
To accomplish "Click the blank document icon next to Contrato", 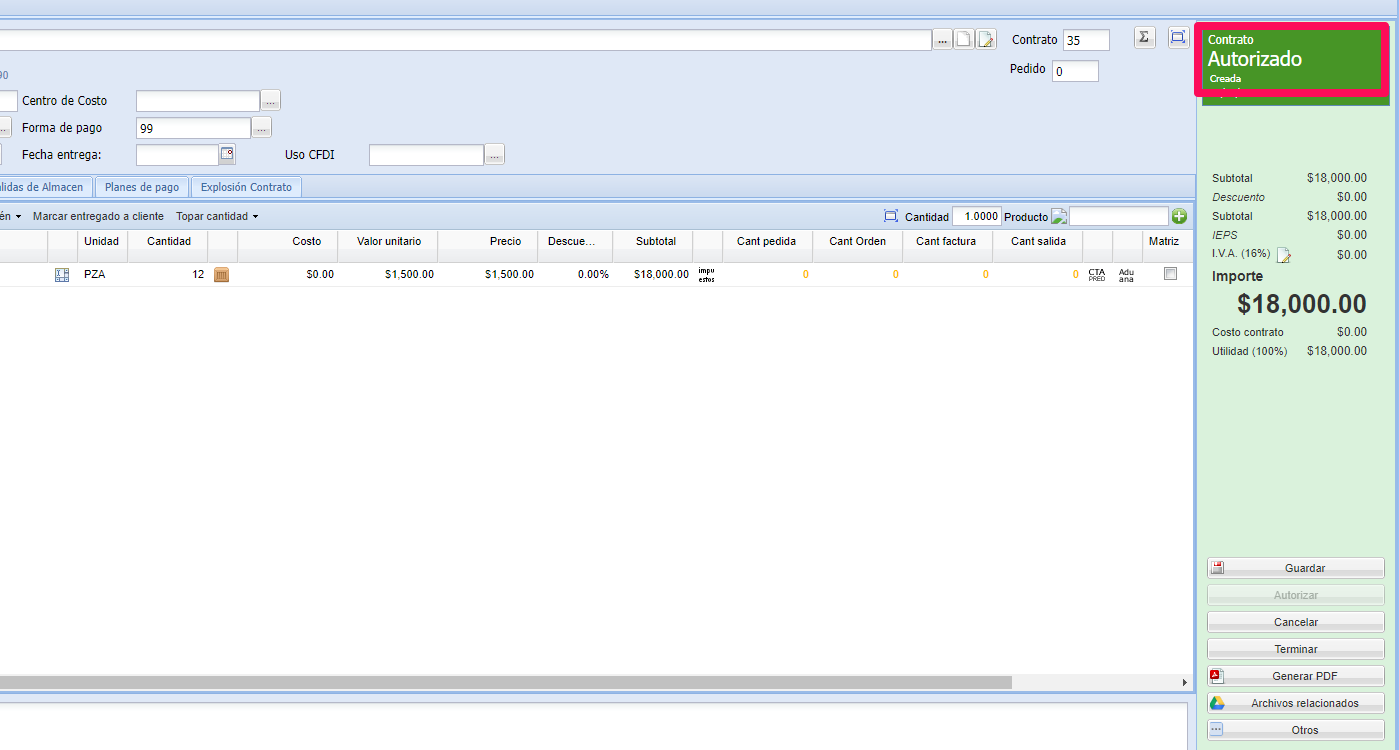I will point(964,40).
